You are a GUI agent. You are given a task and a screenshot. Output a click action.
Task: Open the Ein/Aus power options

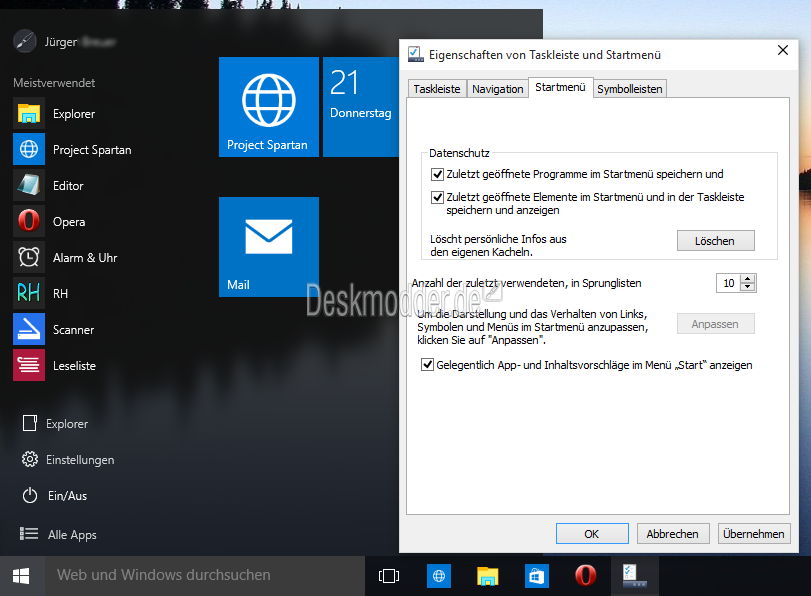coord(54,496)
